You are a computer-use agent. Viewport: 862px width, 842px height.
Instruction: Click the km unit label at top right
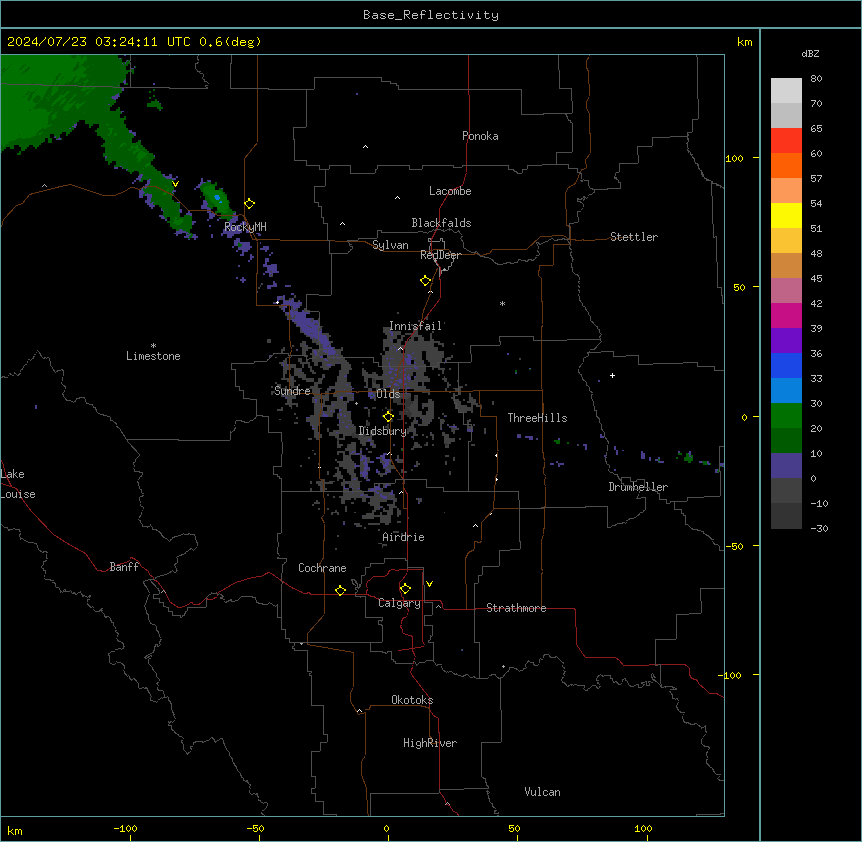click(x=744, y=42)
